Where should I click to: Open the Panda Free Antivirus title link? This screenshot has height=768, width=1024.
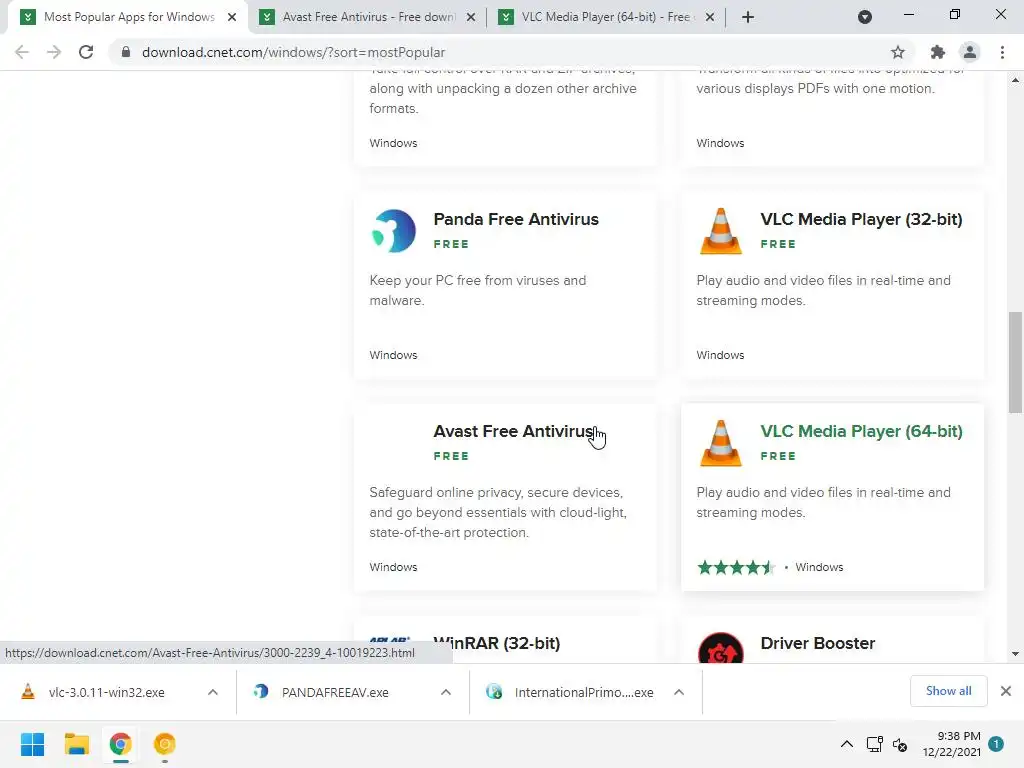[516, 219]
